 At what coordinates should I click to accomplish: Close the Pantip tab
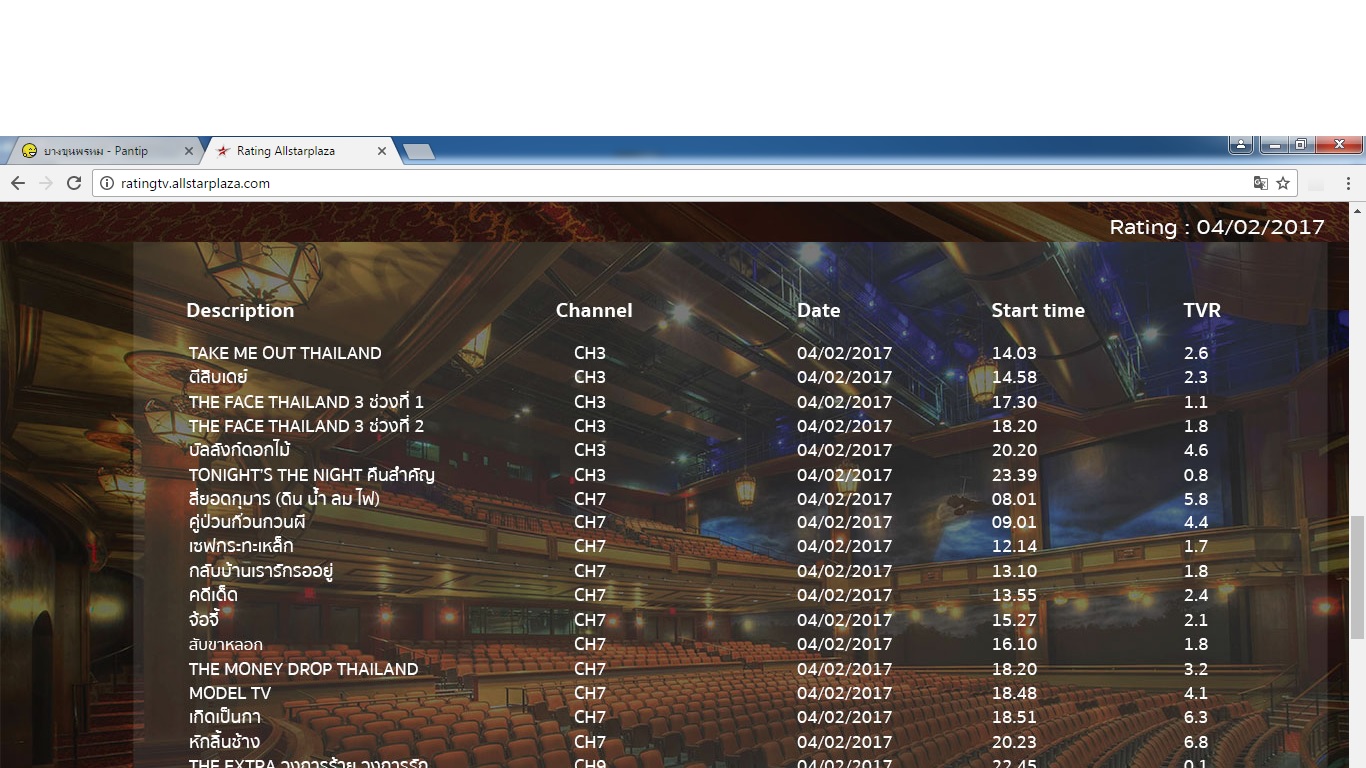(189, 151)
